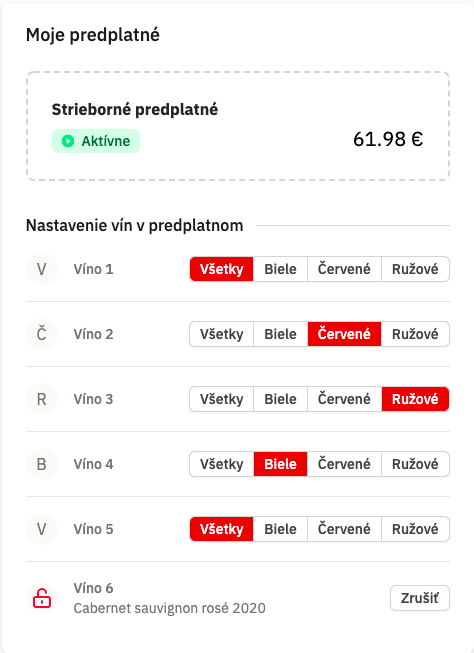Set Víno 4 to Všetky
The width and height of the screenshot is (474, 653).
pyautogui.click(x=222, y=464)
